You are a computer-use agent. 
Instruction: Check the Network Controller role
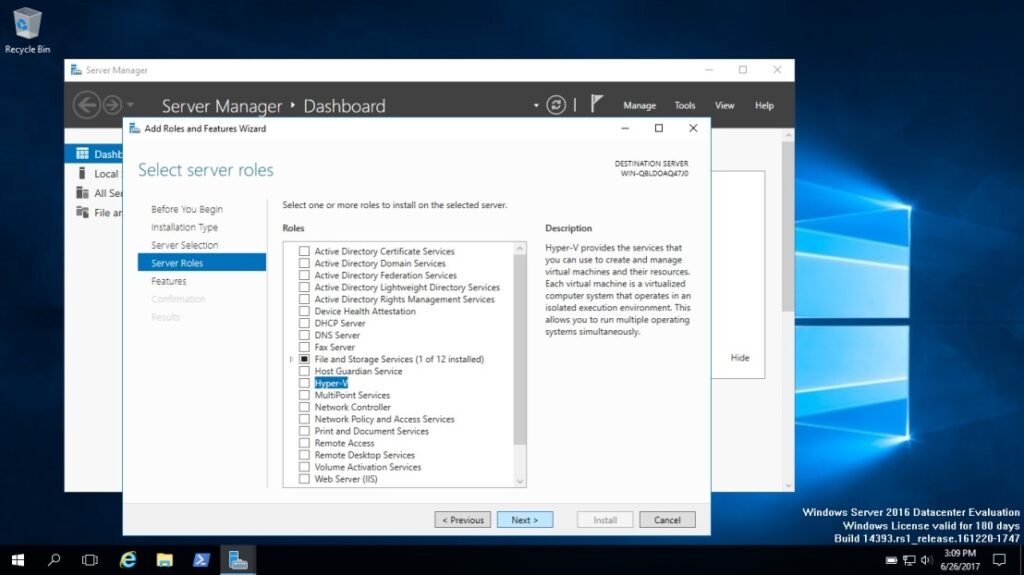click(304, 407)
